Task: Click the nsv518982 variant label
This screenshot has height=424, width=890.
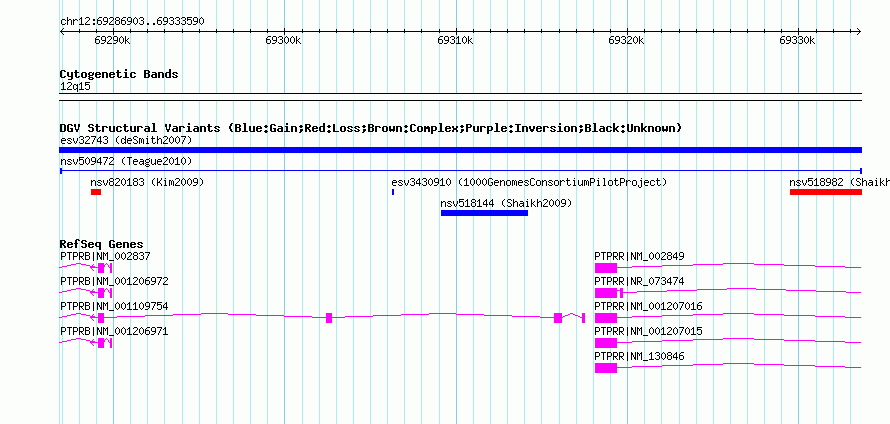Action: click(x=839, y=183)
